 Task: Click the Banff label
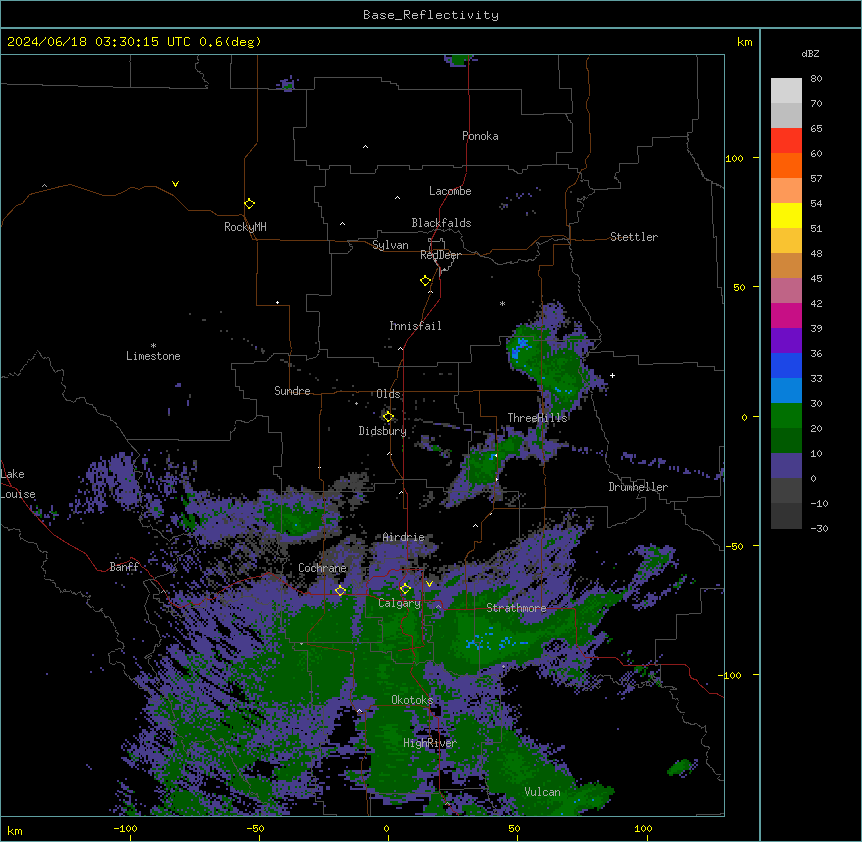[x=124, y=567]
